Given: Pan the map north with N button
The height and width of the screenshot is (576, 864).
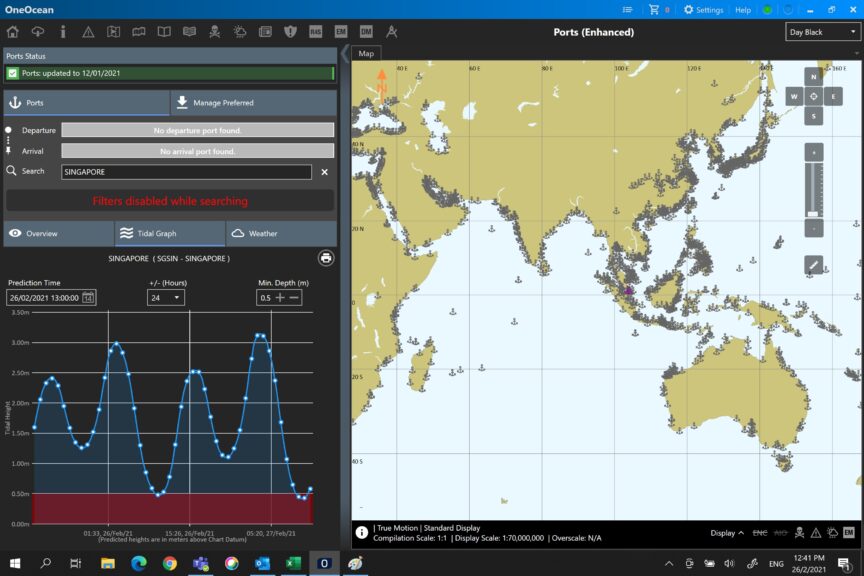Looking at the screenshot, I should tap(813, 77).
